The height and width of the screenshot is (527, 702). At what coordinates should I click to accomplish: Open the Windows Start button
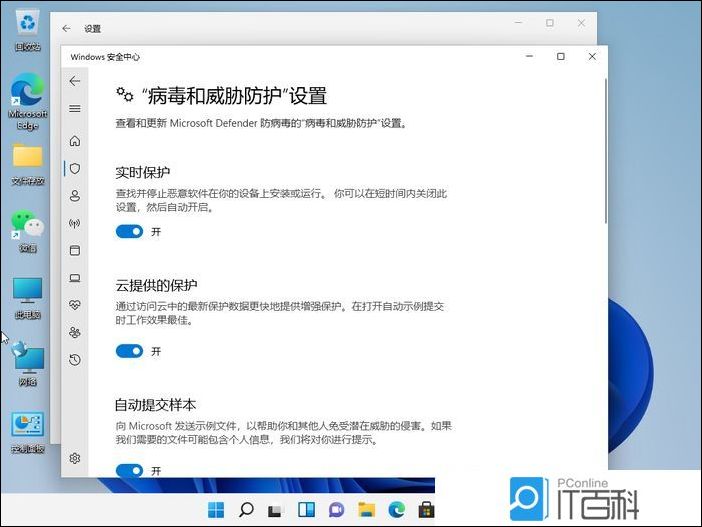[216, 510]
